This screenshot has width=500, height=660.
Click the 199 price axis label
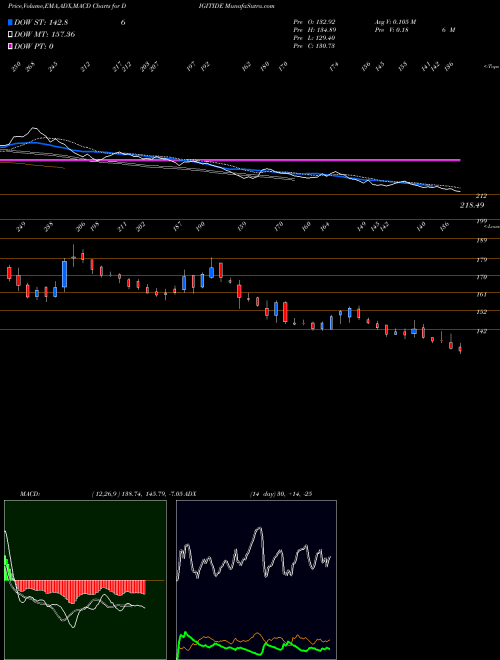(x=481, y=221)
